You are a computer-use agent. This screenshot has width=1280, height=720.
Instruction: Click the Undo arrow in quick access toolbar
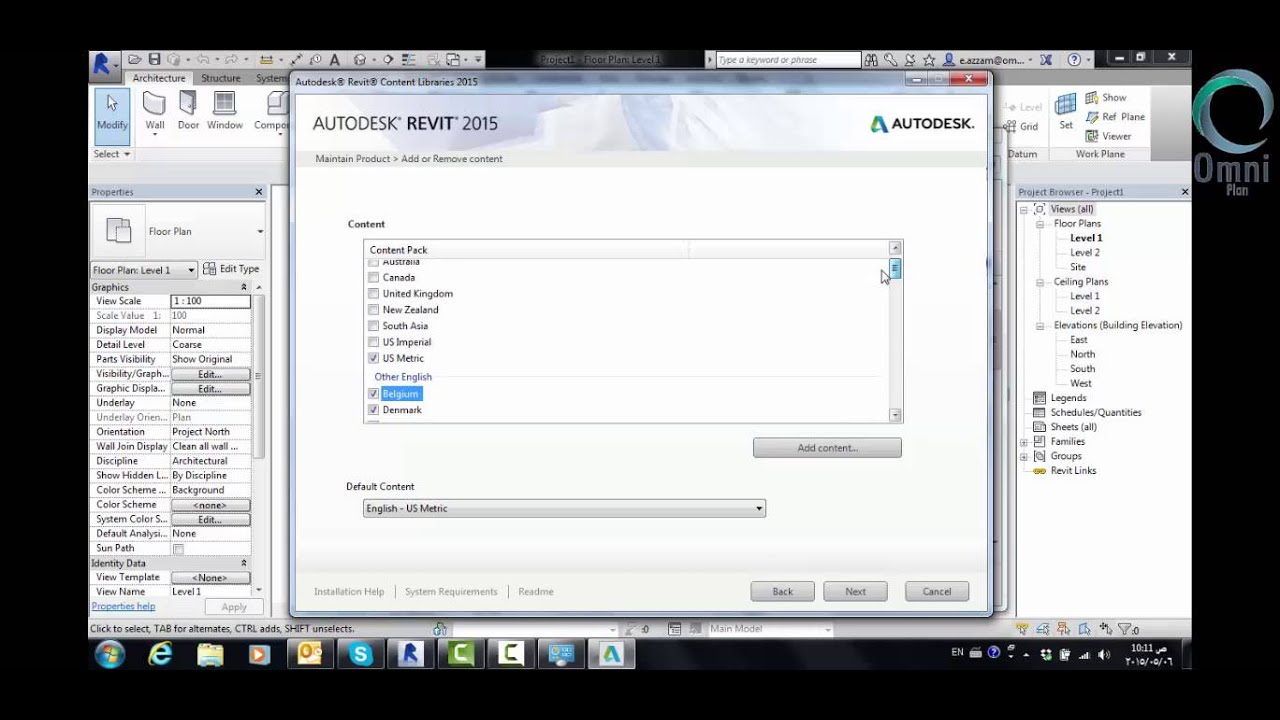click(x=203, y=60)
